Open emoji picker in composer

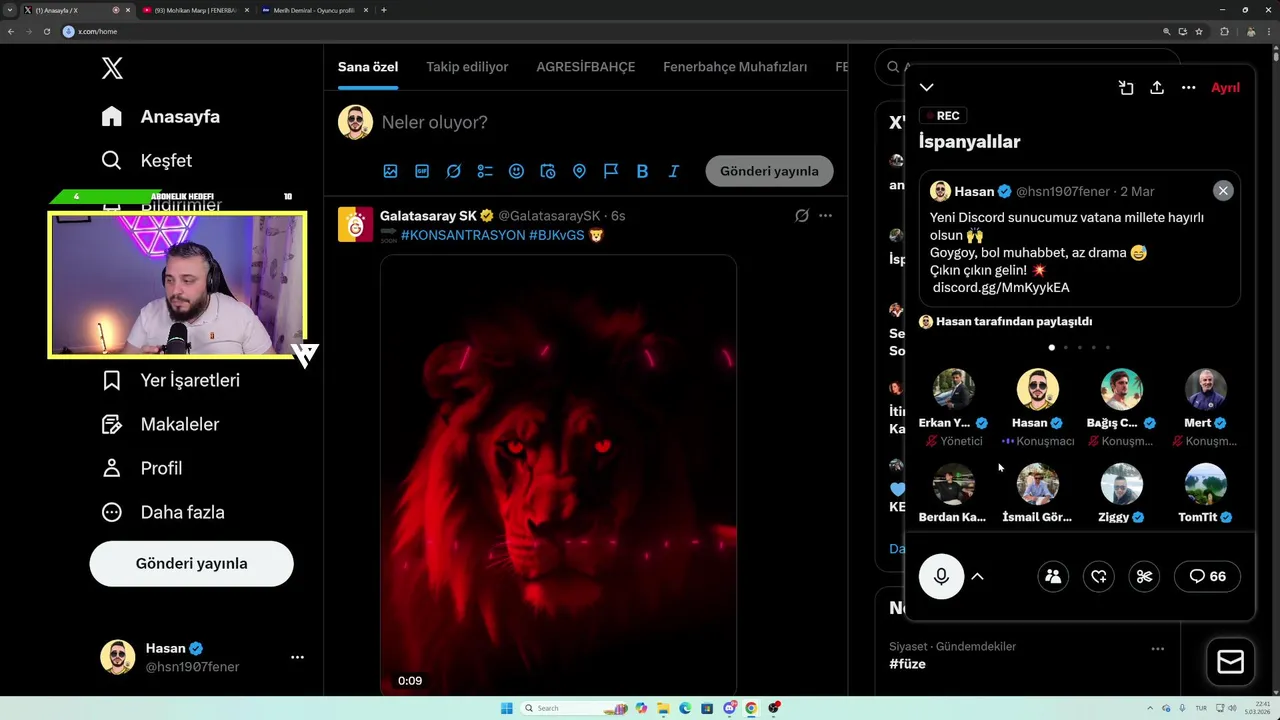tap(516, 171)
